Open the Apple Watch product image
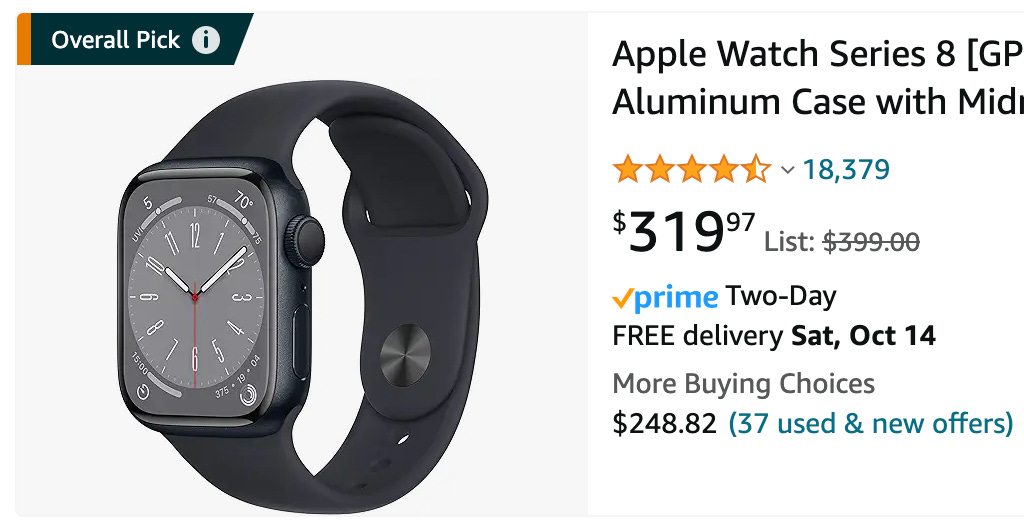 [x=302, y=296]
